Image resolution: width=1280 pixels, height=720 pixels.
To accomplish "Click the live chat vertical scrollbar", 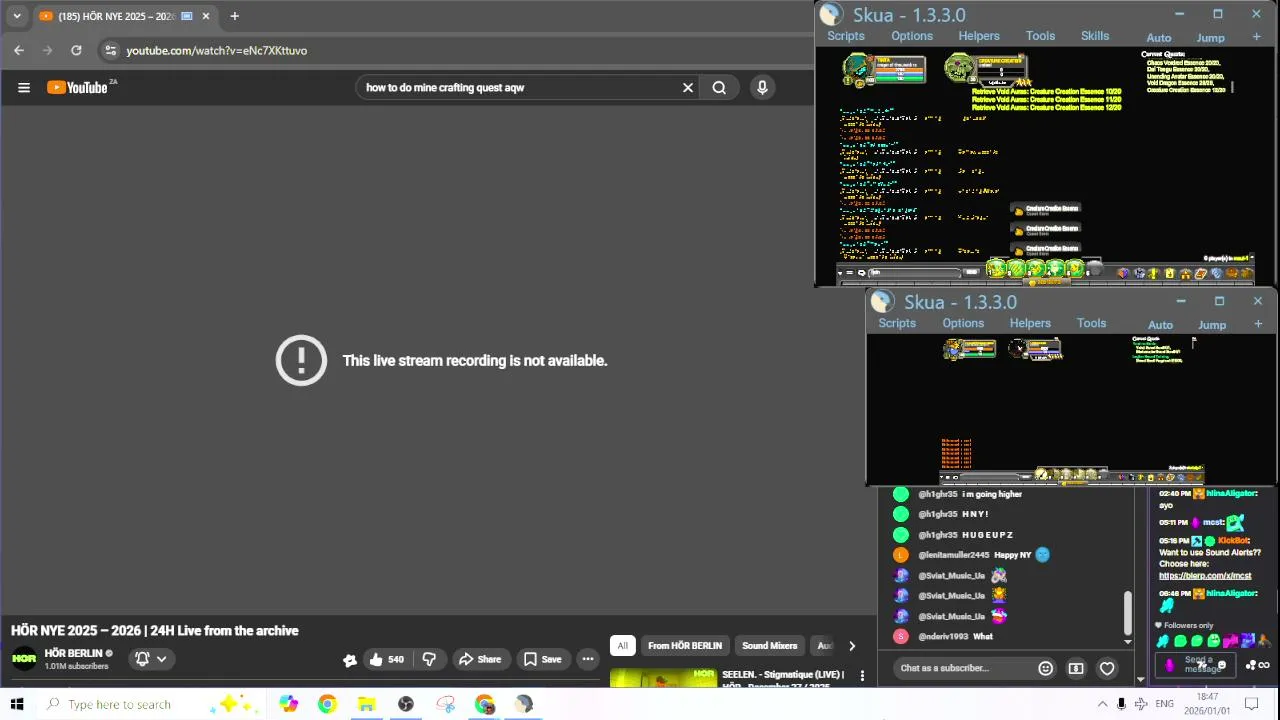I will point(1129,612).
